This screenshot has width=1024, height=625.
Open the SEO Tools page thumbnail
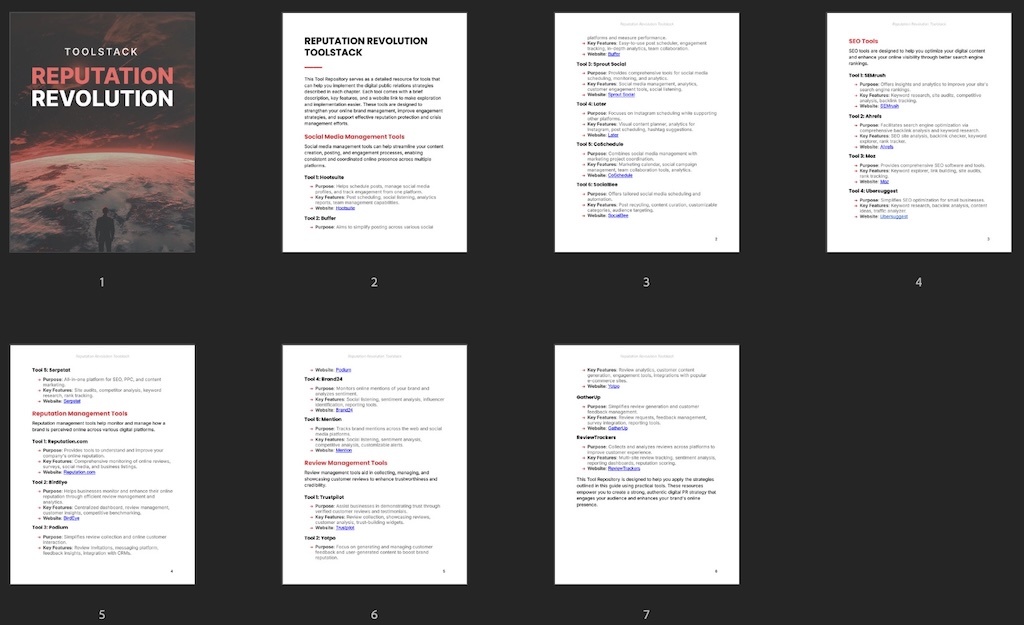918,133
